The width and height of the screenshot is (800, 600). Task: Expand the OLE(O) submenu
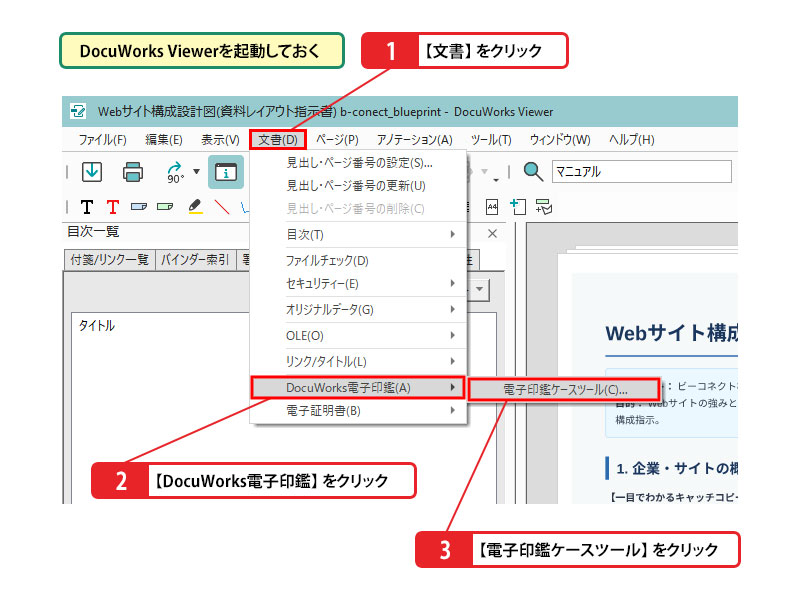tap(359, 336)
